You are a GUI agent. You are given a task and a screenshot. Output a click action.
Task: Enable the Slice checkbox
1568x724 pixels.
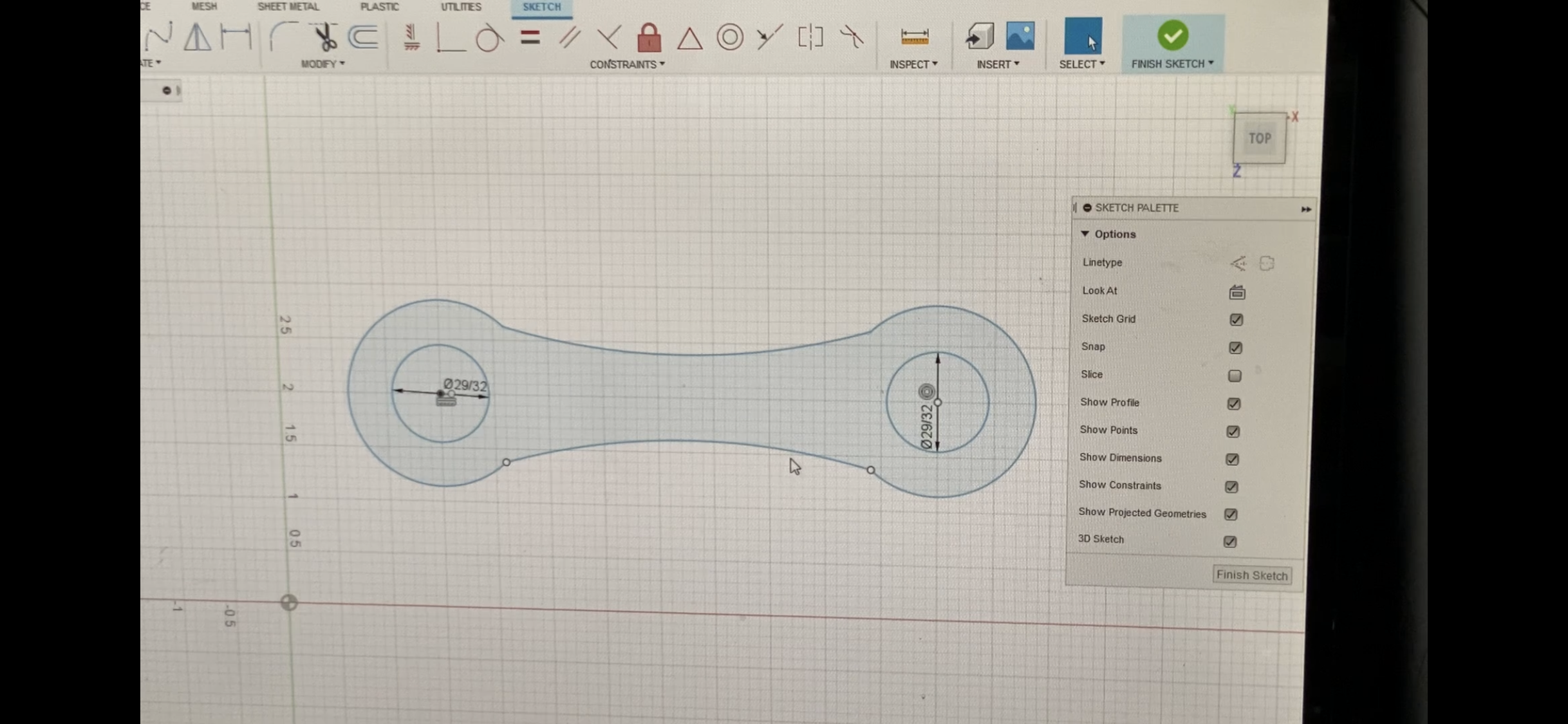tap(1234, 375)
